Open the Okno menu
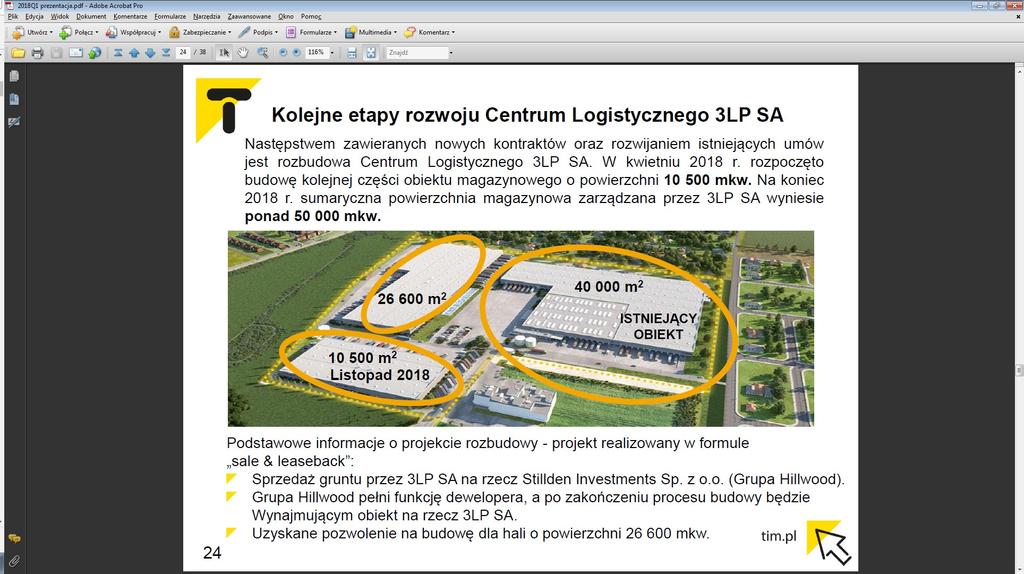 285,16
